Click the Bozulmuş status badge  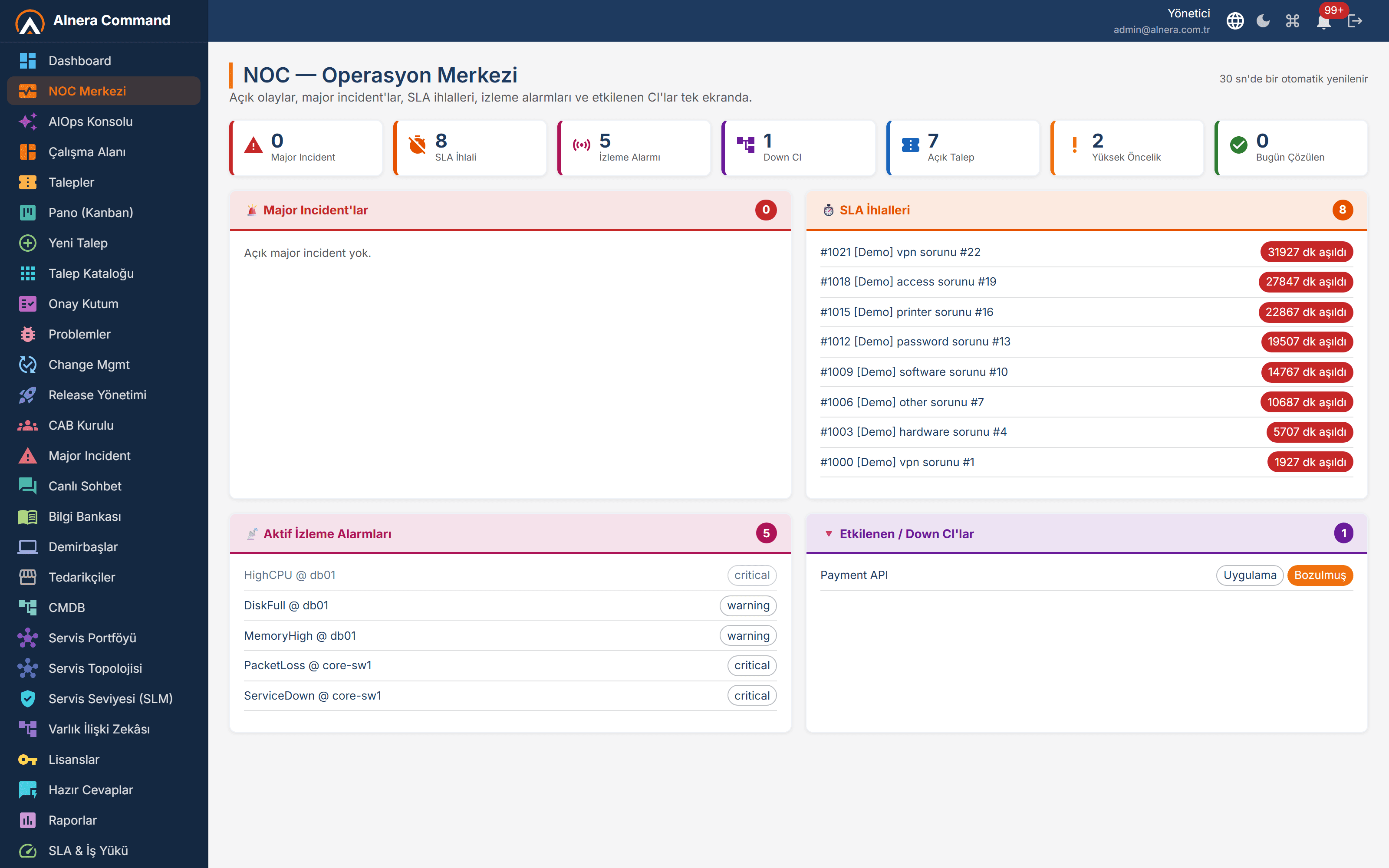pos(1320,575)
